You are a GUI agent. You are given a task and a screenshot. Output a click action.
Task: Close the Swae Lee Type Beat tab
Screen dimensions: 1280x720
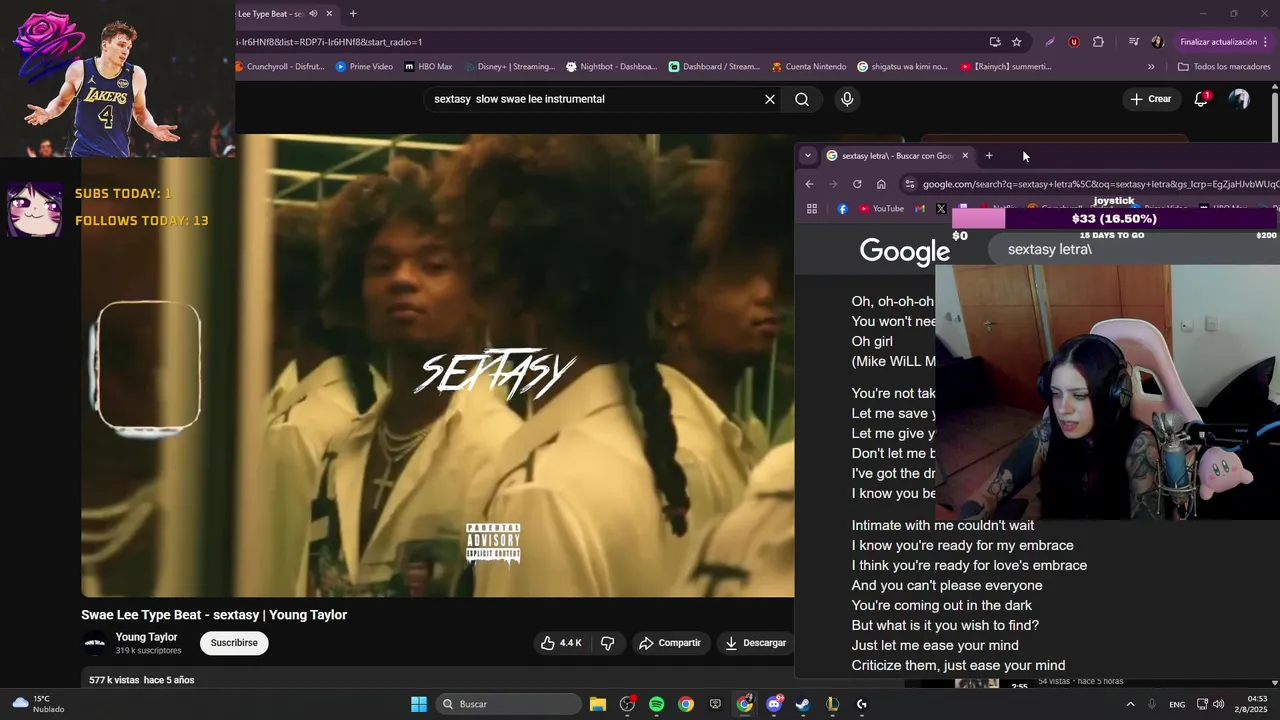(329, 14)
